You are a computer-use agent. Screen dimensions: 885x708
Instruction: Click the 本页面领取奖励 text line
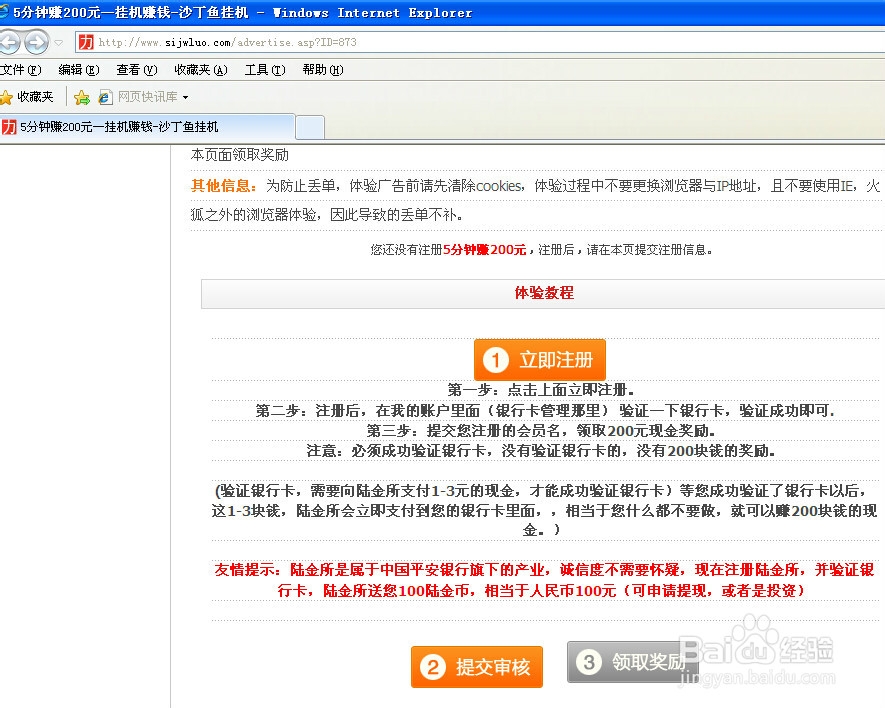point(240,155)
